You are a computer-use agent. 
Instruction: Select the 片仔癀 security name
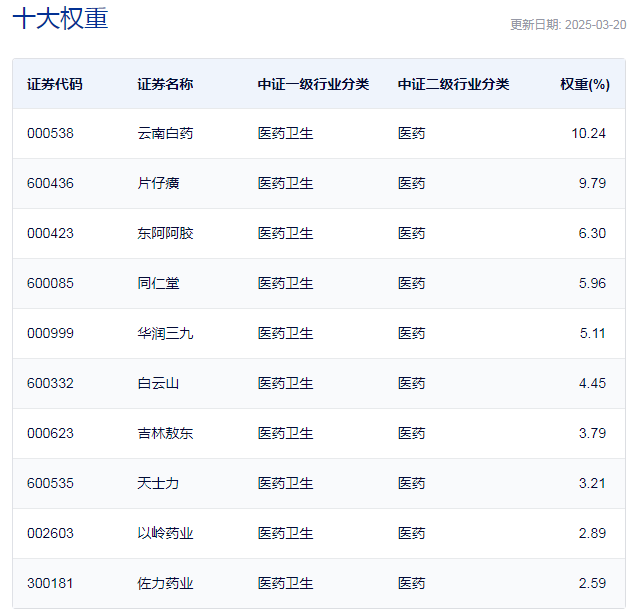point(158,183)
